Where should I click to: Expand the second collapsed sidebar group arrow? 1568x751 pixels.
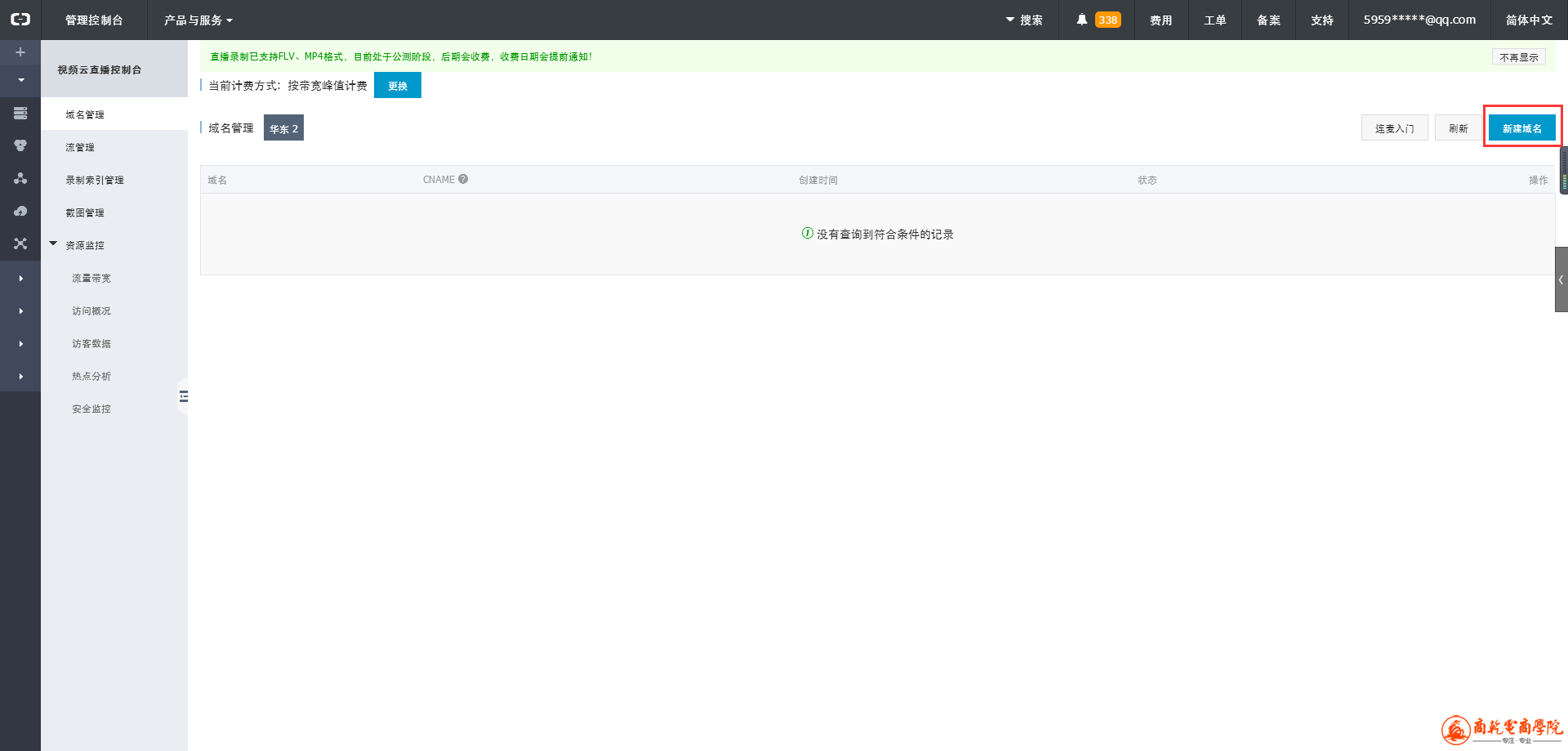tap(20, 311)
